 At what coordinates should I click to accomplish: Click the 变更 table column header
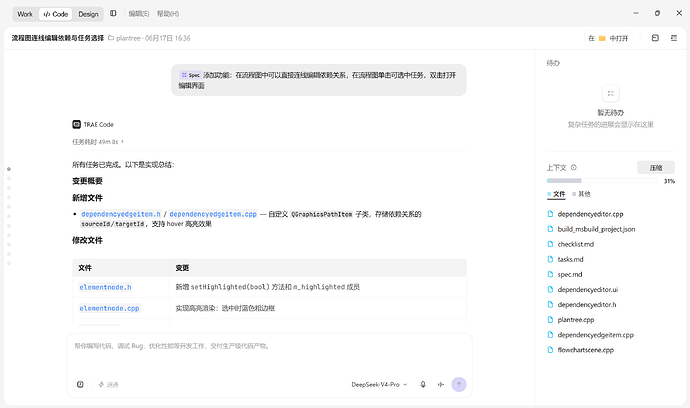click(182, 268)
